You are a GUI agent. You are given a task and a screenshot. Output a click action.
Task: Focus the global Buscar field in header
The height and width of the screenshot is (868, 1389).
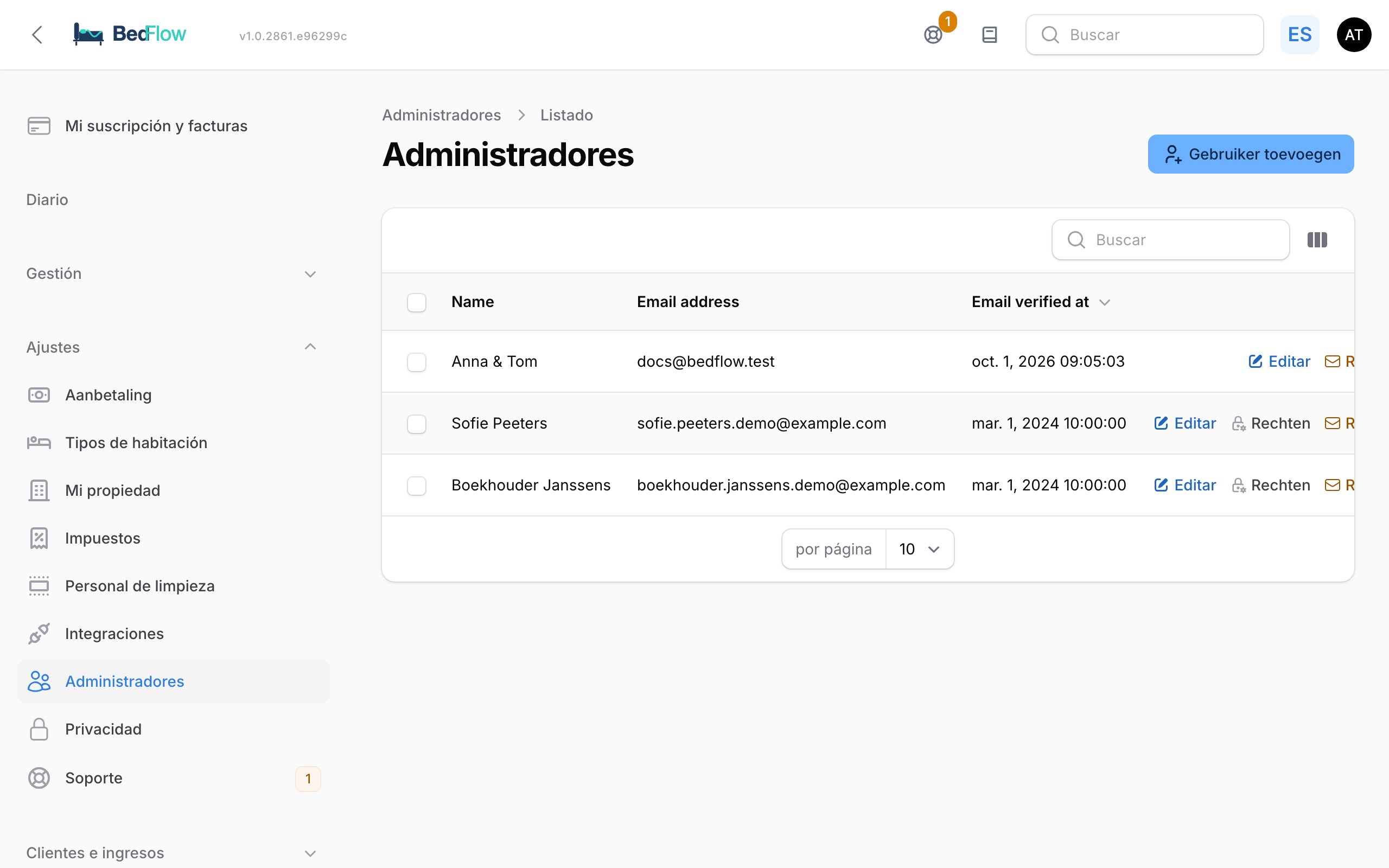point(1144,35)
